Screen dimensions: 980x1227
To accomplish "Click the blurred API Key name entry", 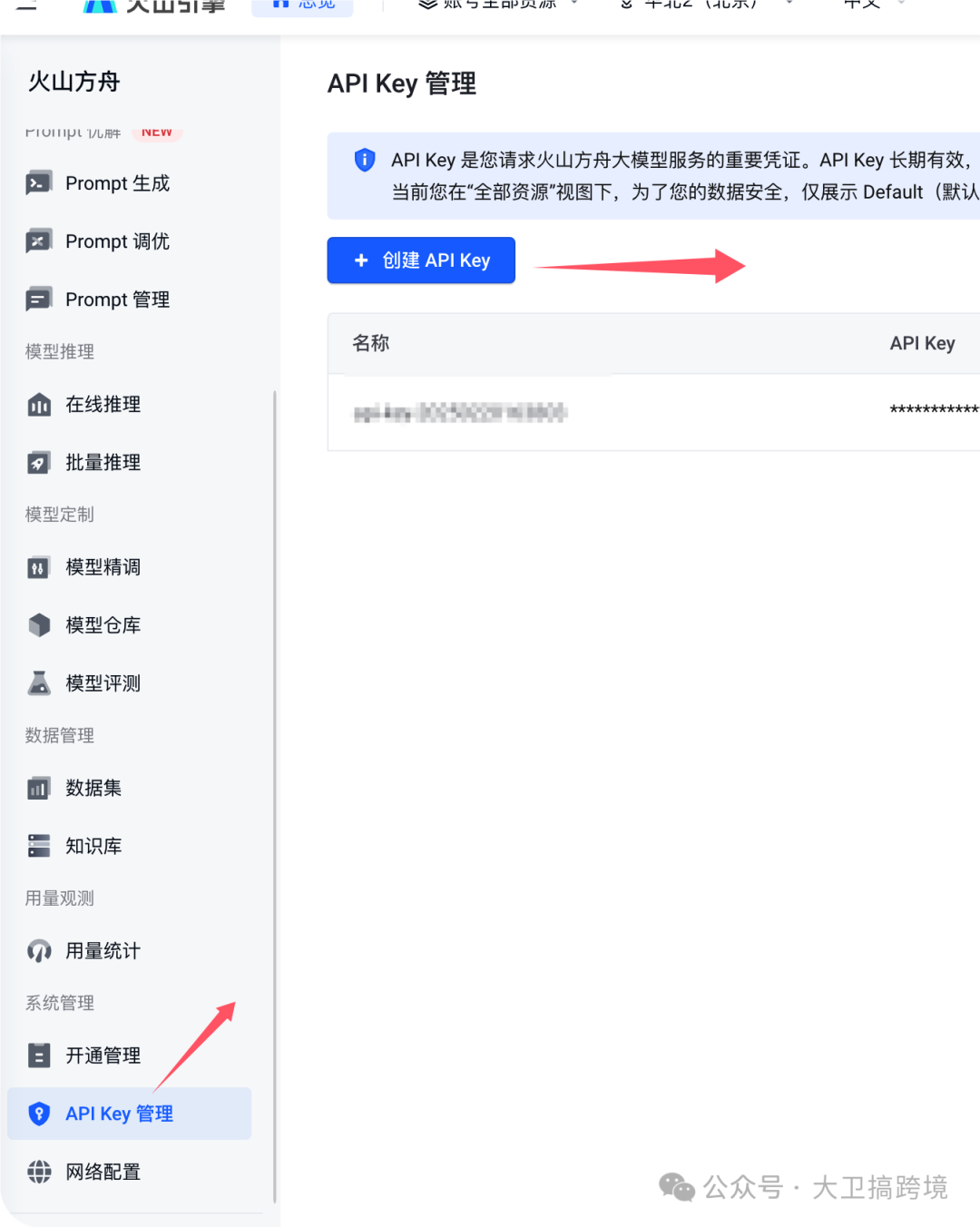I will click(x=459, y=413).
